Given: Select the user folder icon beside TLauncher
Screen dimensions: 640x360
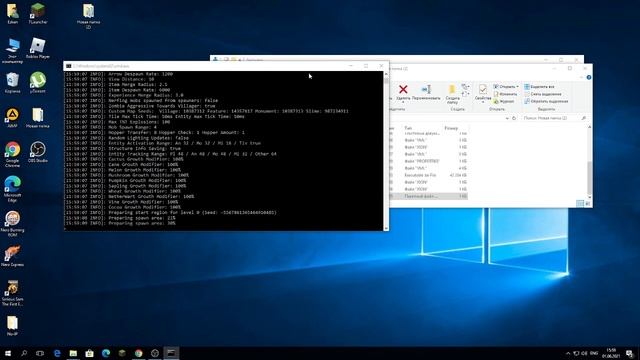Looking at the screenshot, I should pos(12,13).
